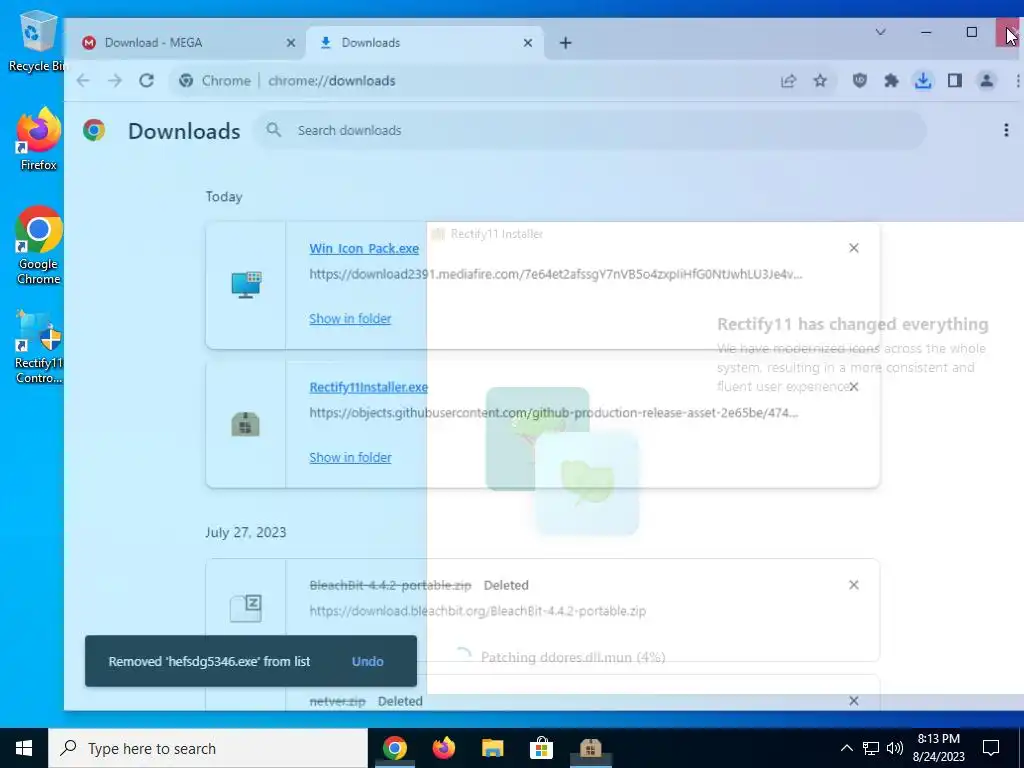Undo removal of hefsdg5346.exe
1024x768 pixels.
[x=368, y=662]
